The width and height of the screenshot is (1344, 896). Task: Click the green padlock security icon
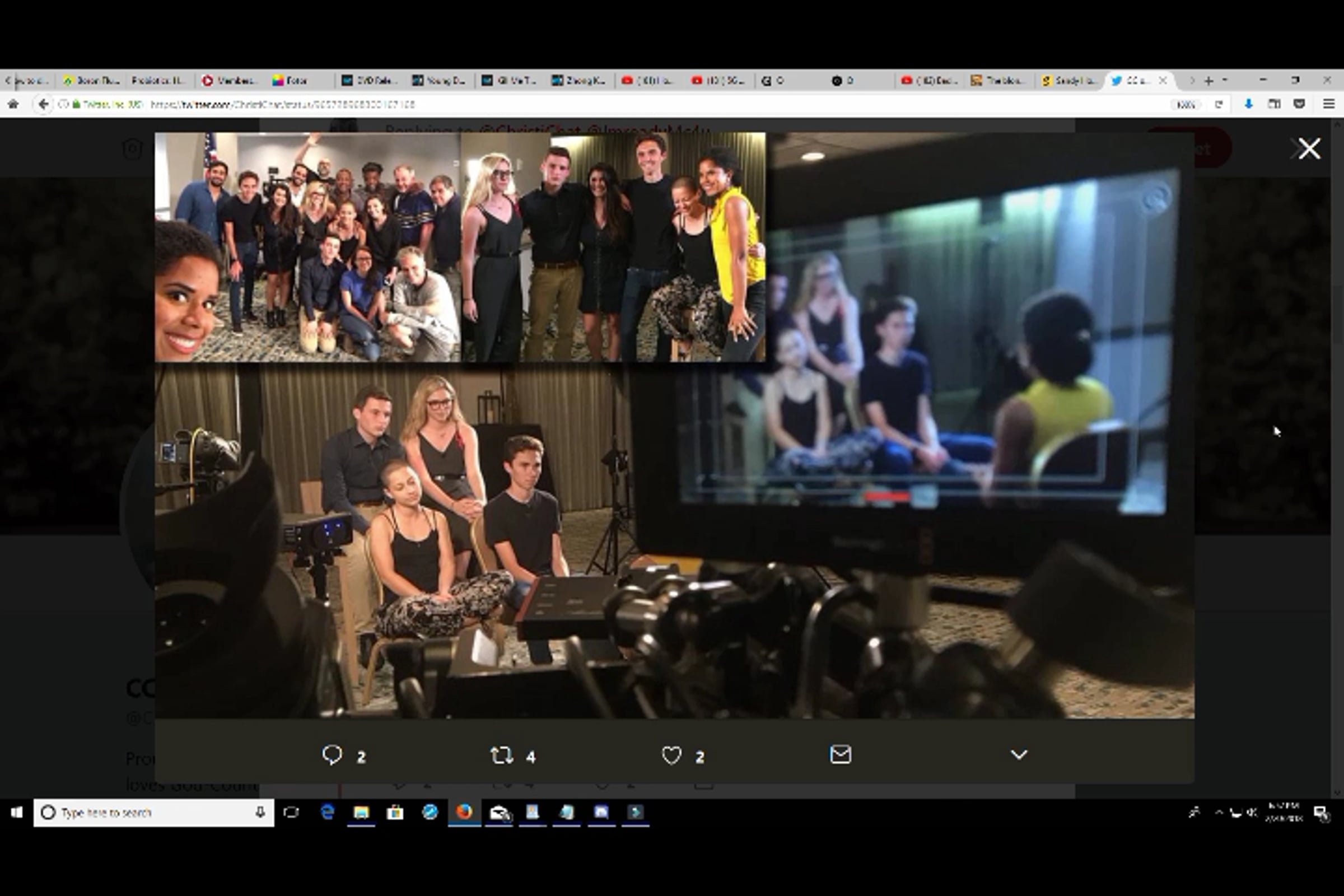click(x=77, y=104)
